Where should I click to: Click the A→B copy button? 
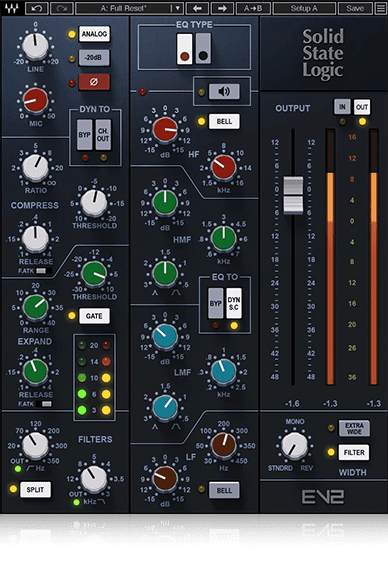pos(253,8)
